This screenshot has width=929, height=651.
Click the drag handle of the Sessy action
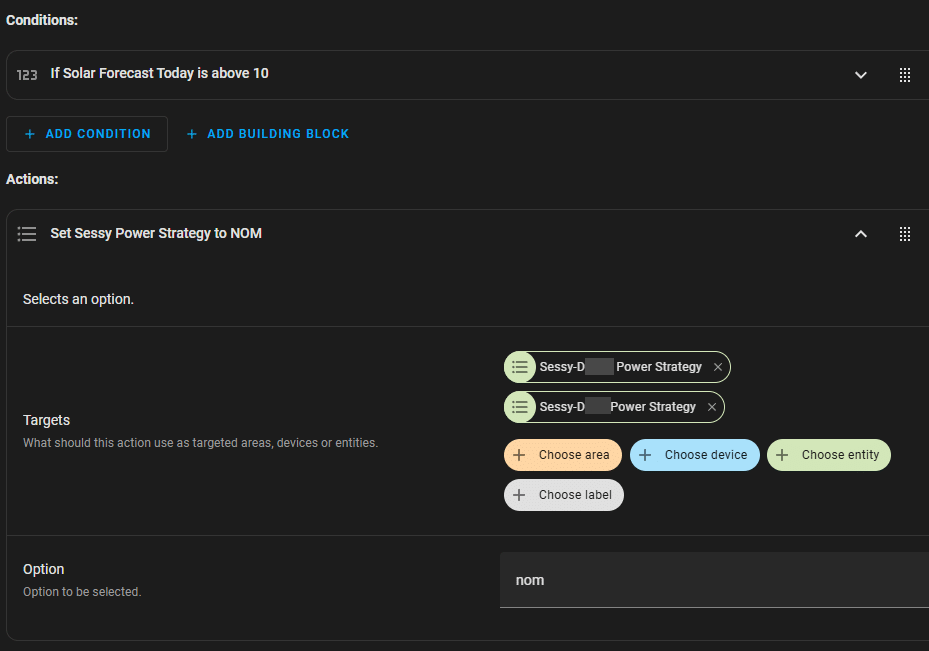(x=904, y=234)
